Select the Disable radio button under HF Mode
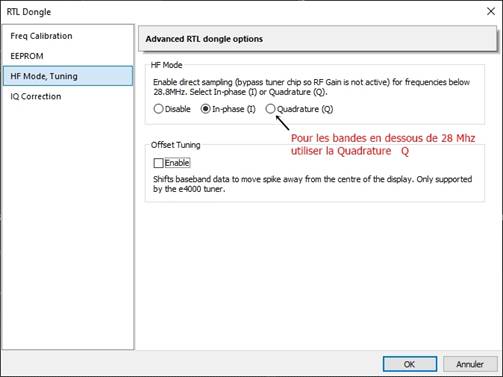Viewport: 503px width, 377px height. click(x=158, y=109)
